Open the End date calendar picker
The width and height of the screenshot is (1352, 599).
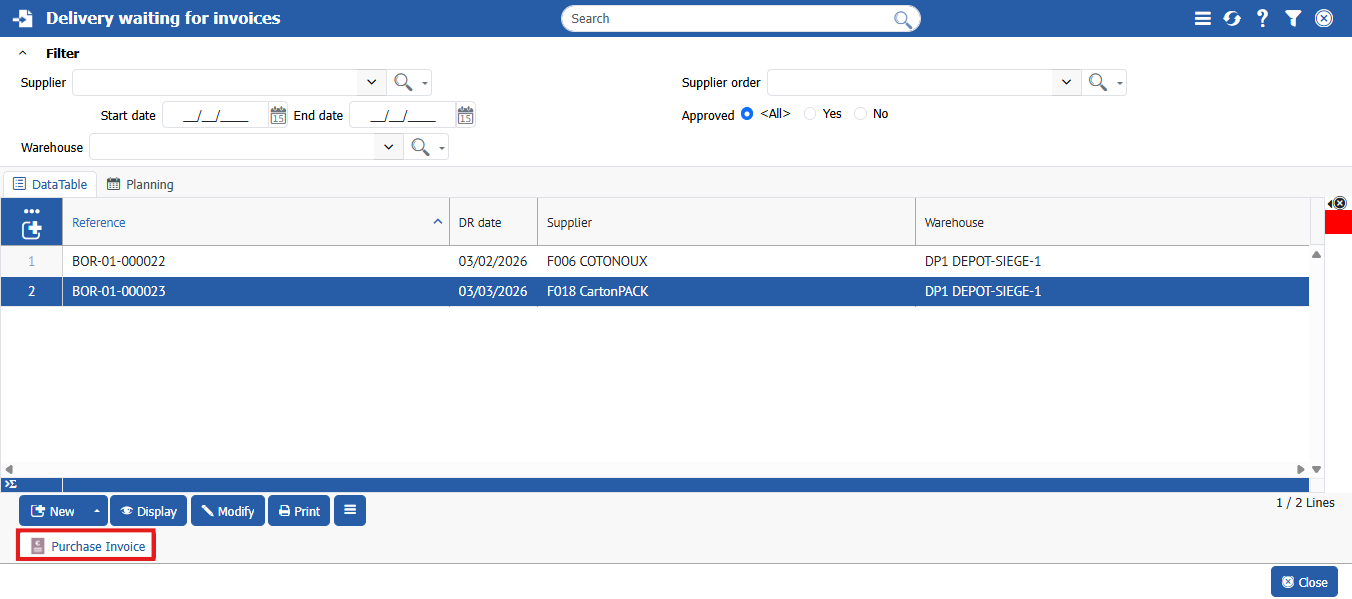coord(465,115)
